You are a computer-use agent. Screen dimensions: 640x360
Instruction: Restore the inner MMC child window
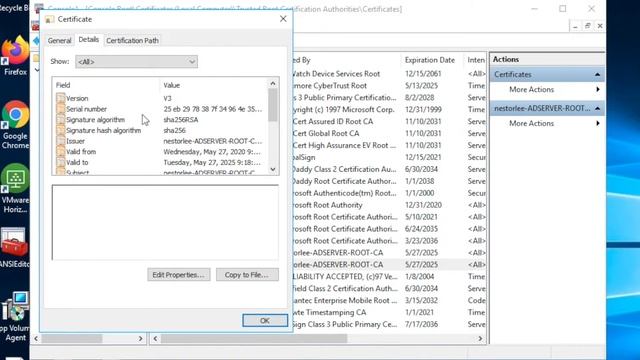(x=587, y=26)
